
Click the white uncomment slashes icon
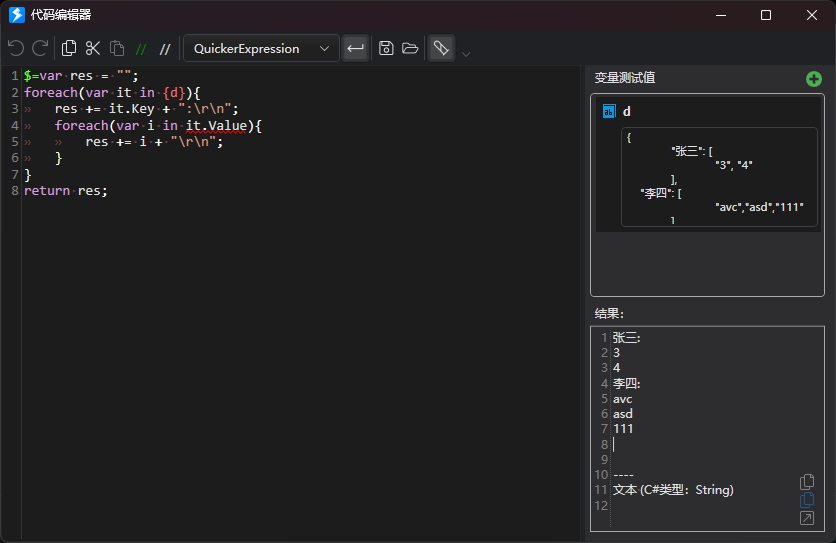[x=165, y=50]
